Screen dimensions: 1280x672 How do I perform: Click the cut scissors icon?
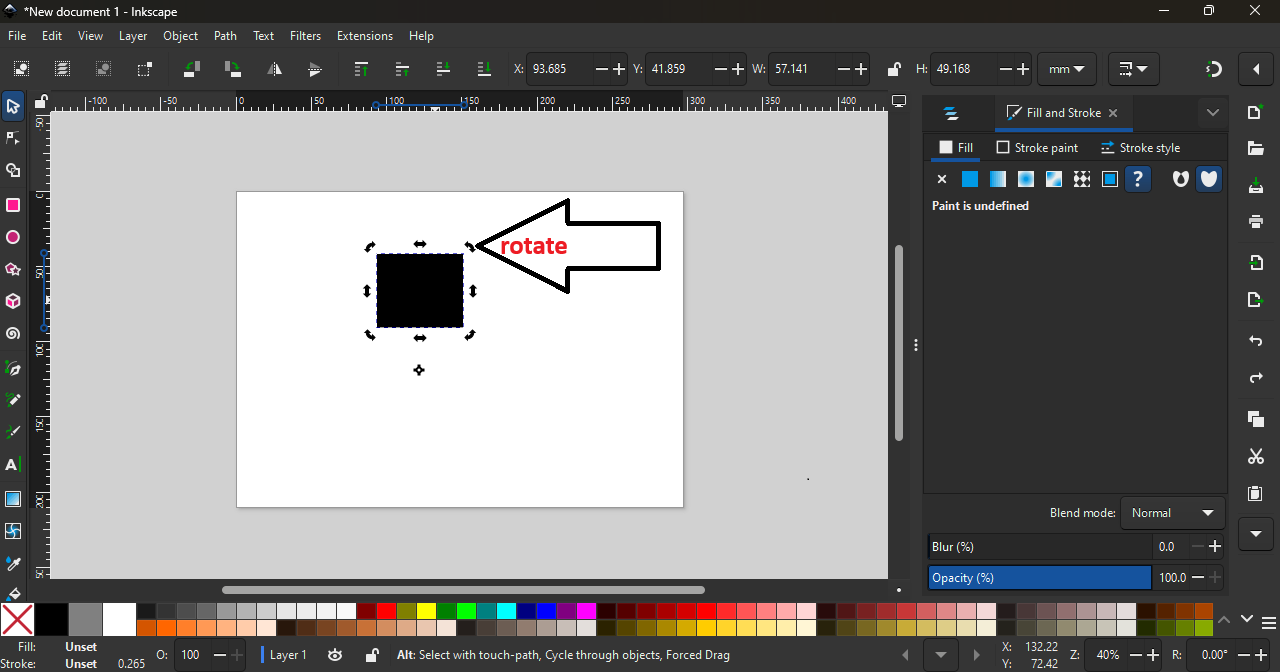tap(1256, 457)
